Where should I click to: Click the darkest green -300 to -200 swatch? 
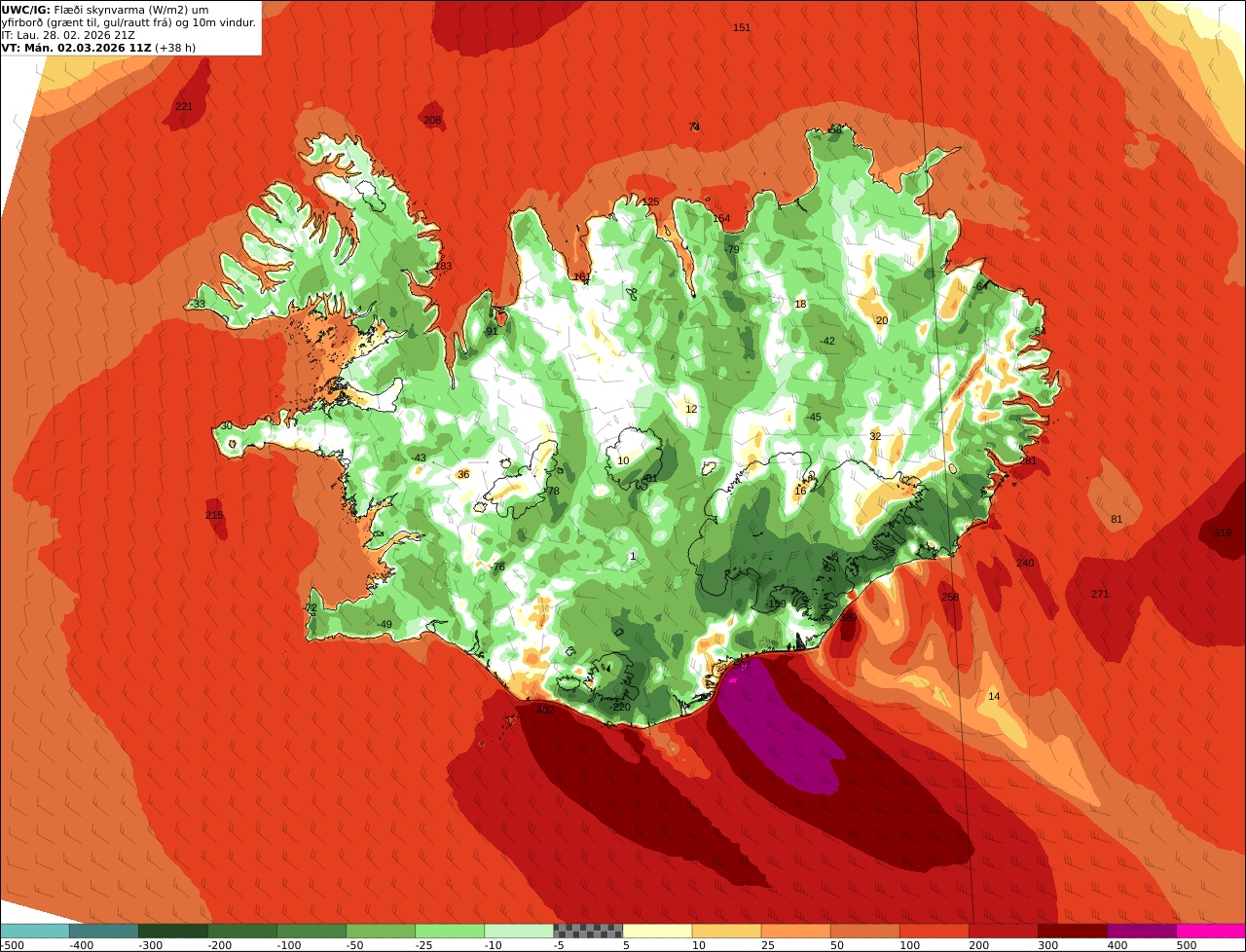pos(173,931)
